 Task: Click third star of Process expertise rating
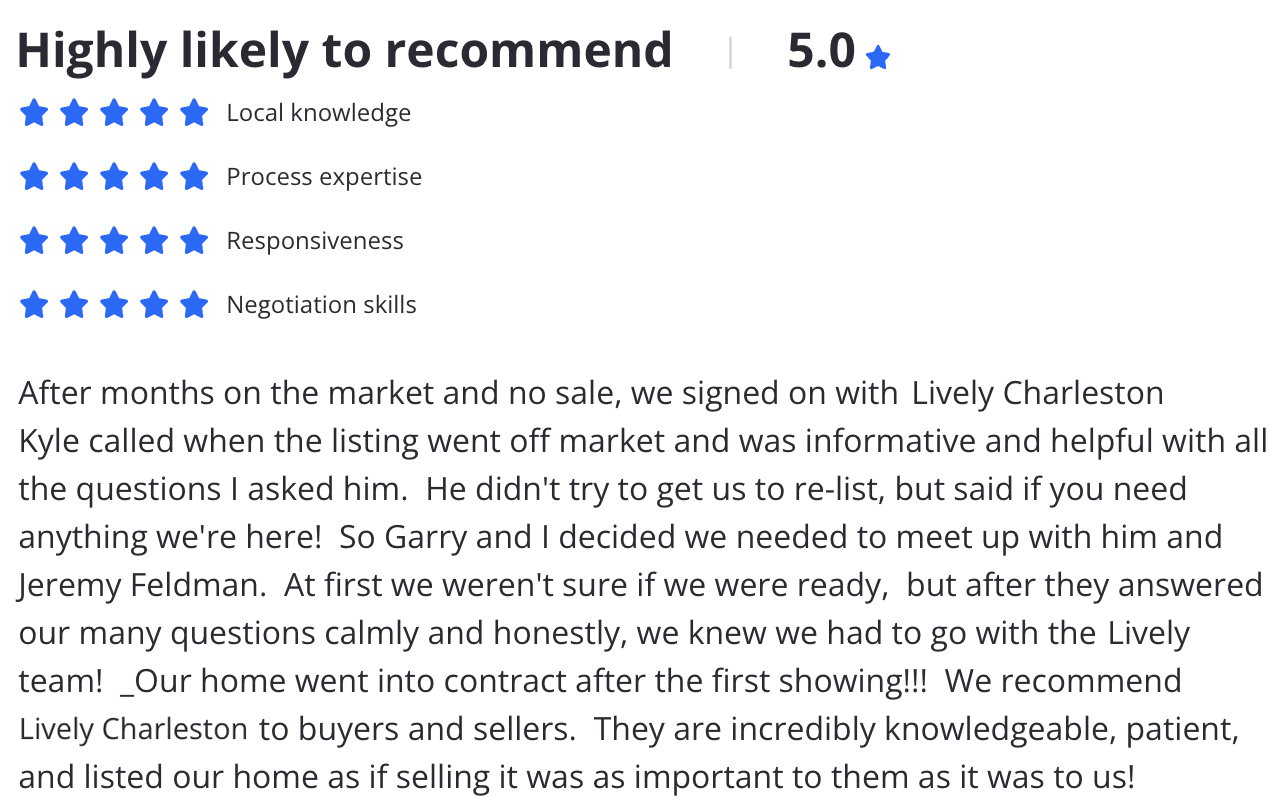coord(114,176)
